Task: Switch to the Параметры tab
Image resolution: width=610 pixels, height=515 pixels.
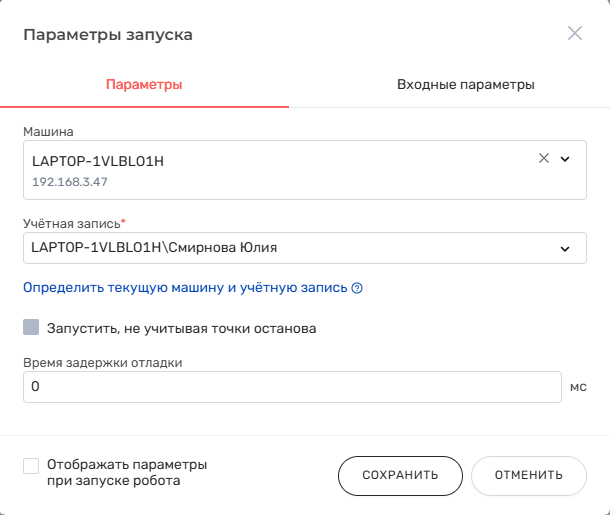Action: click(144, 85)
